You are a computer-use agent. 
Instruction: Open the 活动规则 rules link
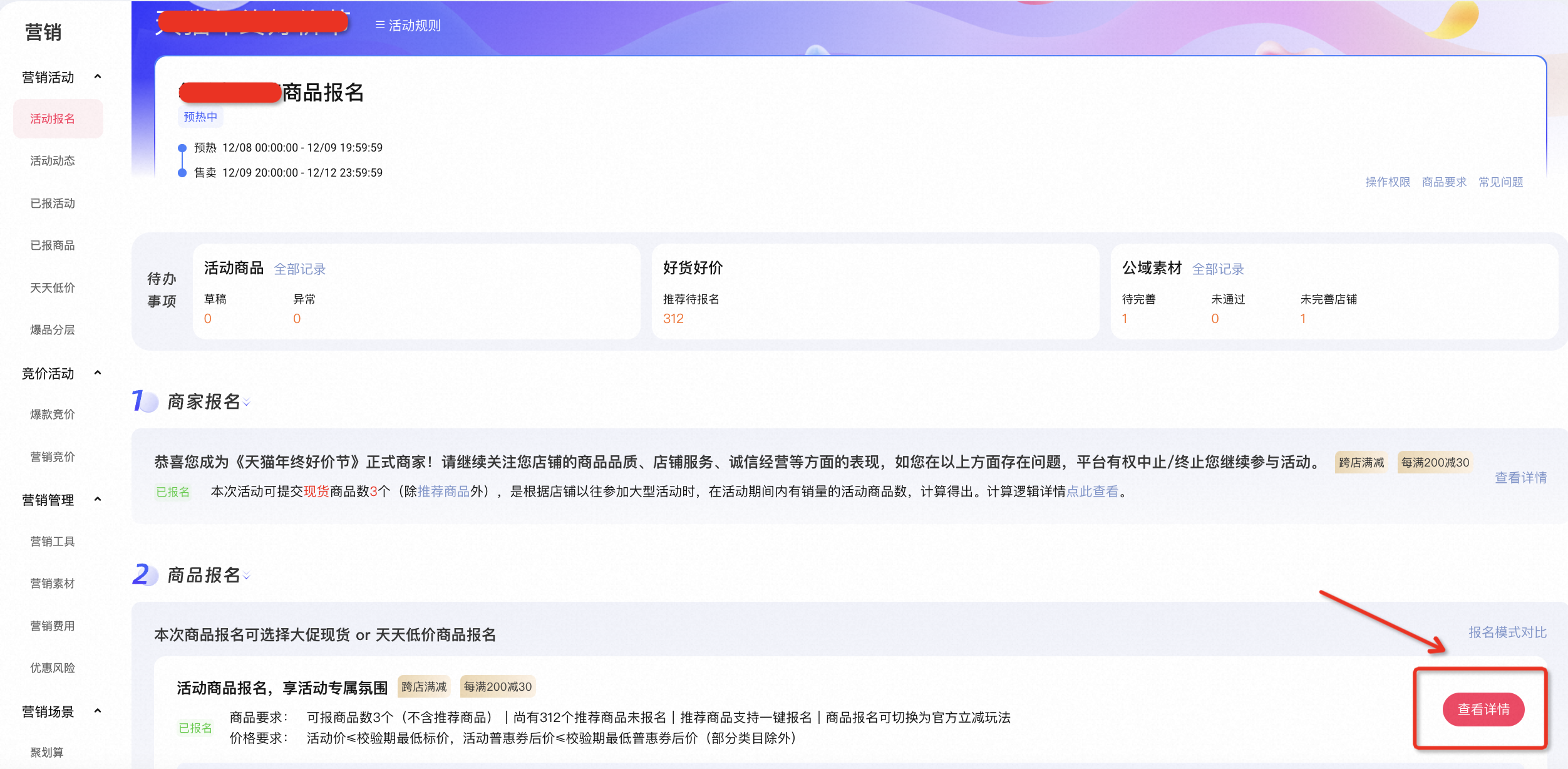click(x=408, y=26)
